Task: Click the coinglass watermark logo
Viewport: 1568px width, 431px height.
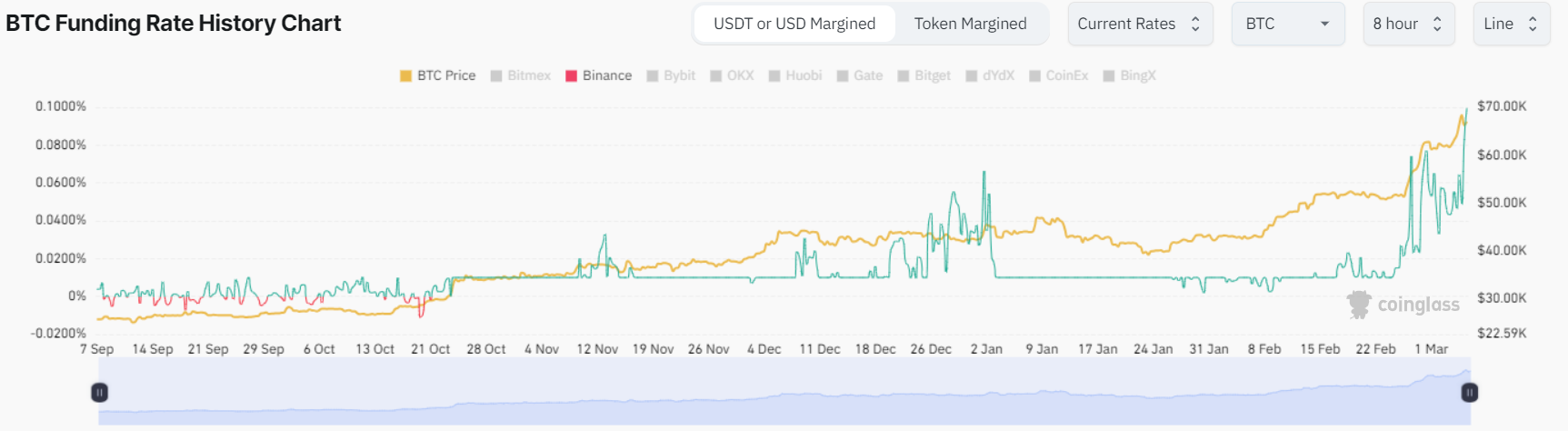Action: pos(1403,305)
